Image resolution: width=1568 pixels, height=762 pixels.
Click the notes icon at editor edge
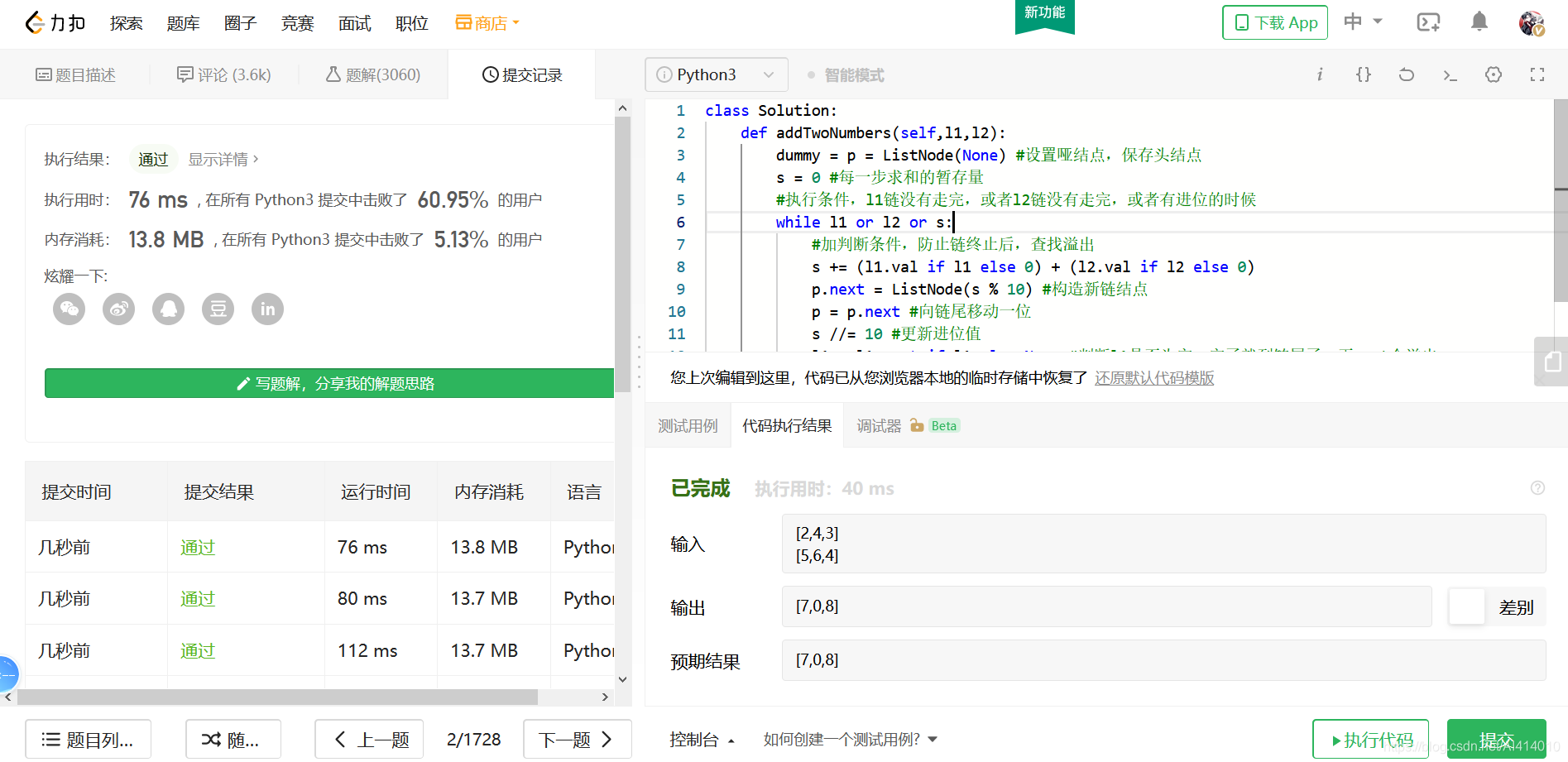(1551, 362)
